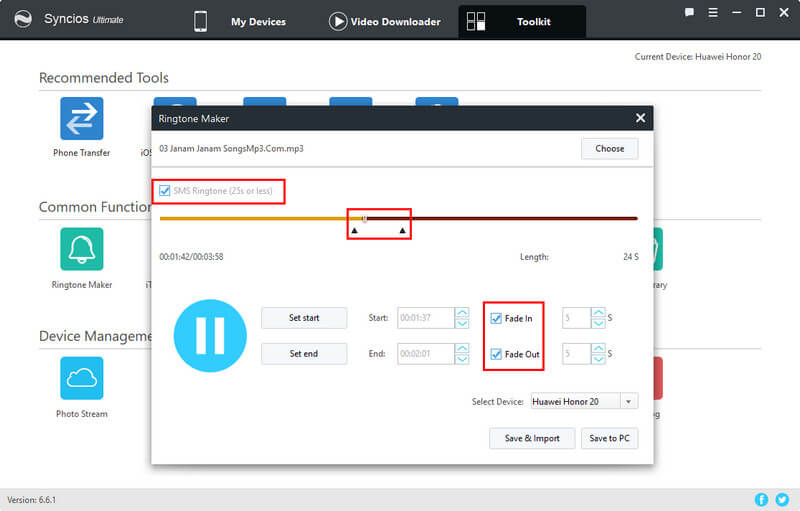Image resolution: width=800 pixels, height=511 pixels.
Task: Click the Fade In seconds field
Action: 576,318
